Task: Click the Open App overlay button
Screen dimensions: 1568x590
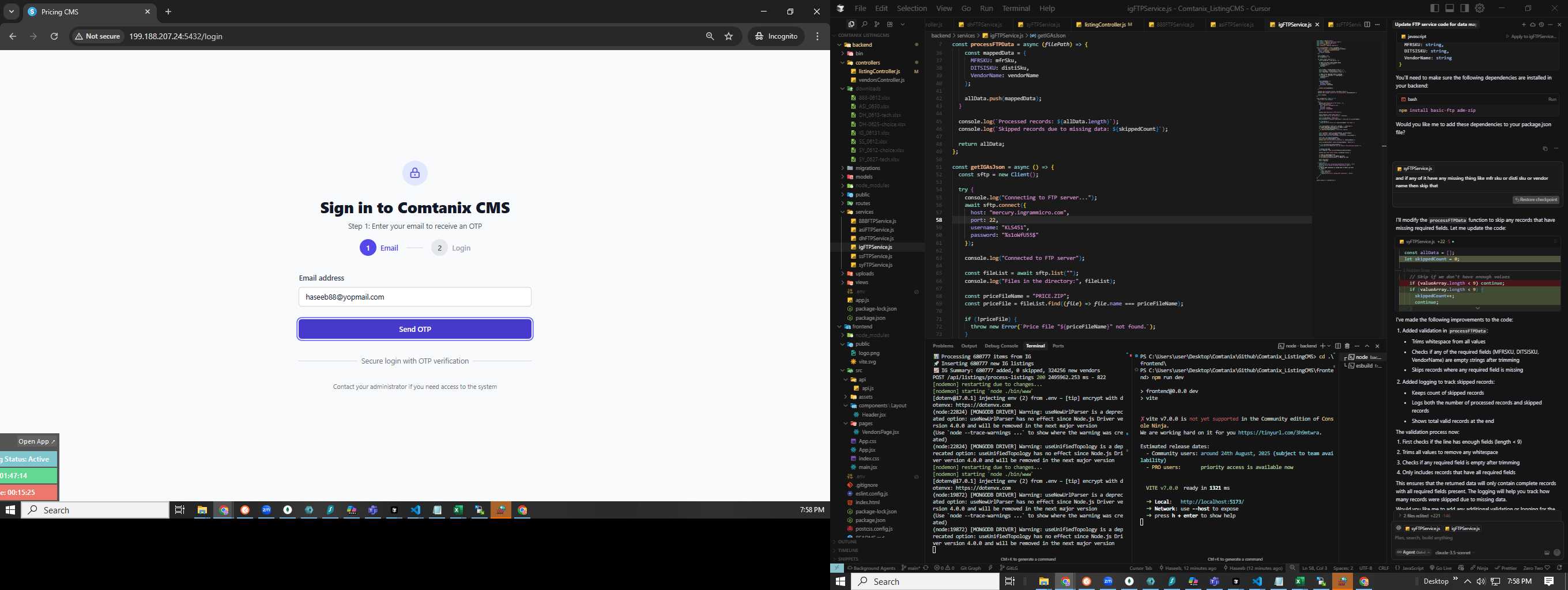Action: pyautogui.click(x=36, y=441)
